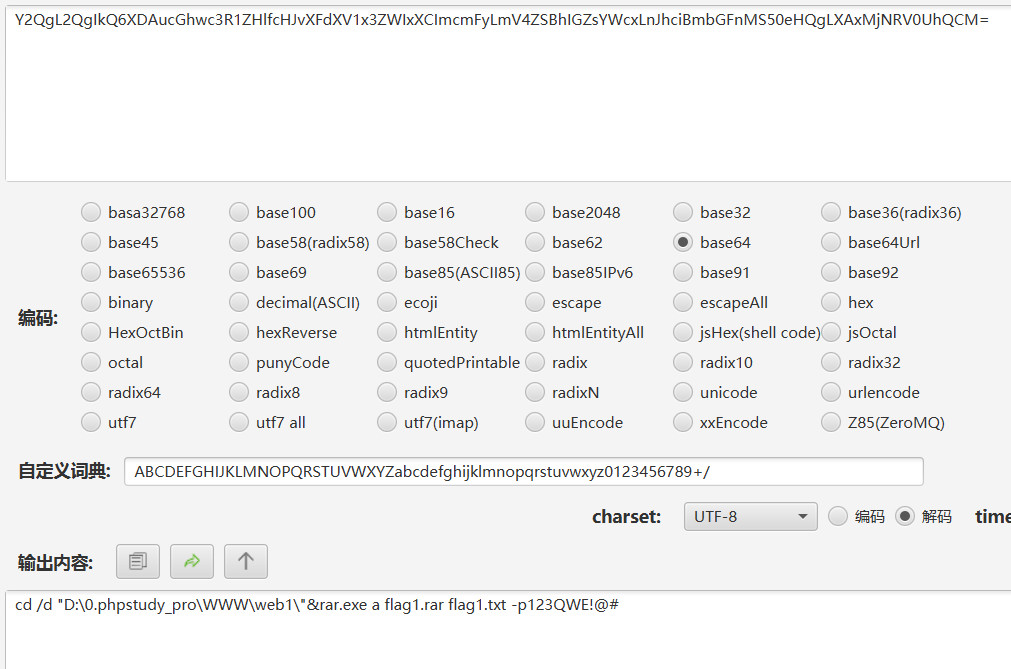Screen dimensions: 1011x669
Task: Click the green forward arrow output button
Action: coord(191,561)
